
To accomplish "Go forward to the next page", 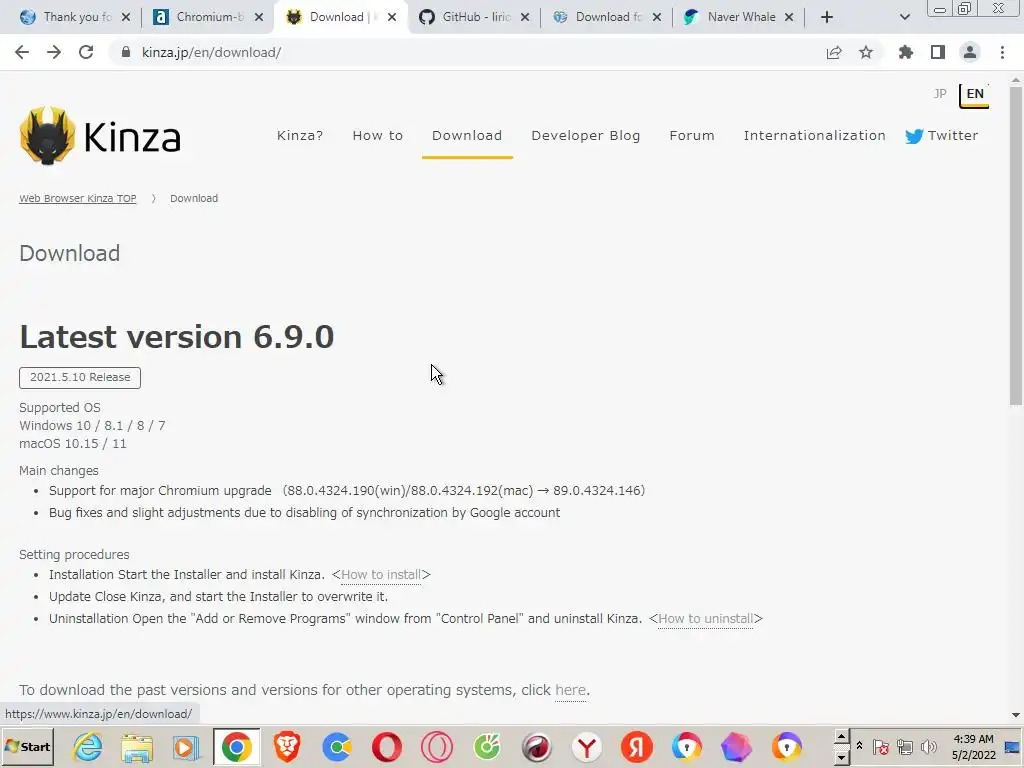I will 54,52.
